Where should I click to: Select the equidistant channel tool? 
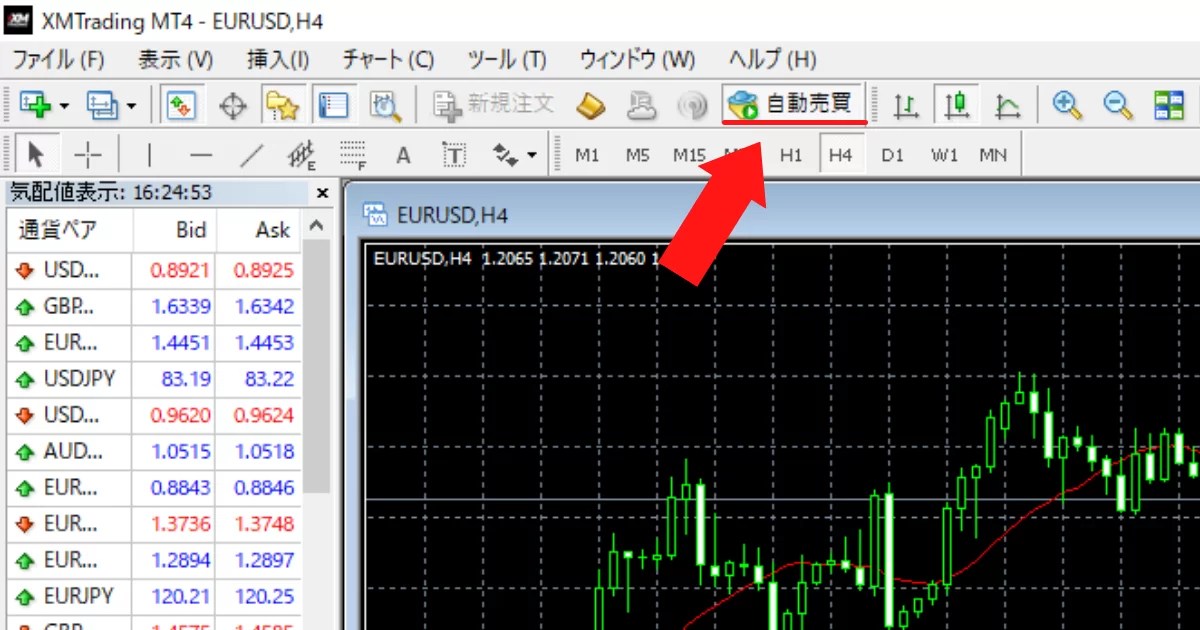coord(302,155)
